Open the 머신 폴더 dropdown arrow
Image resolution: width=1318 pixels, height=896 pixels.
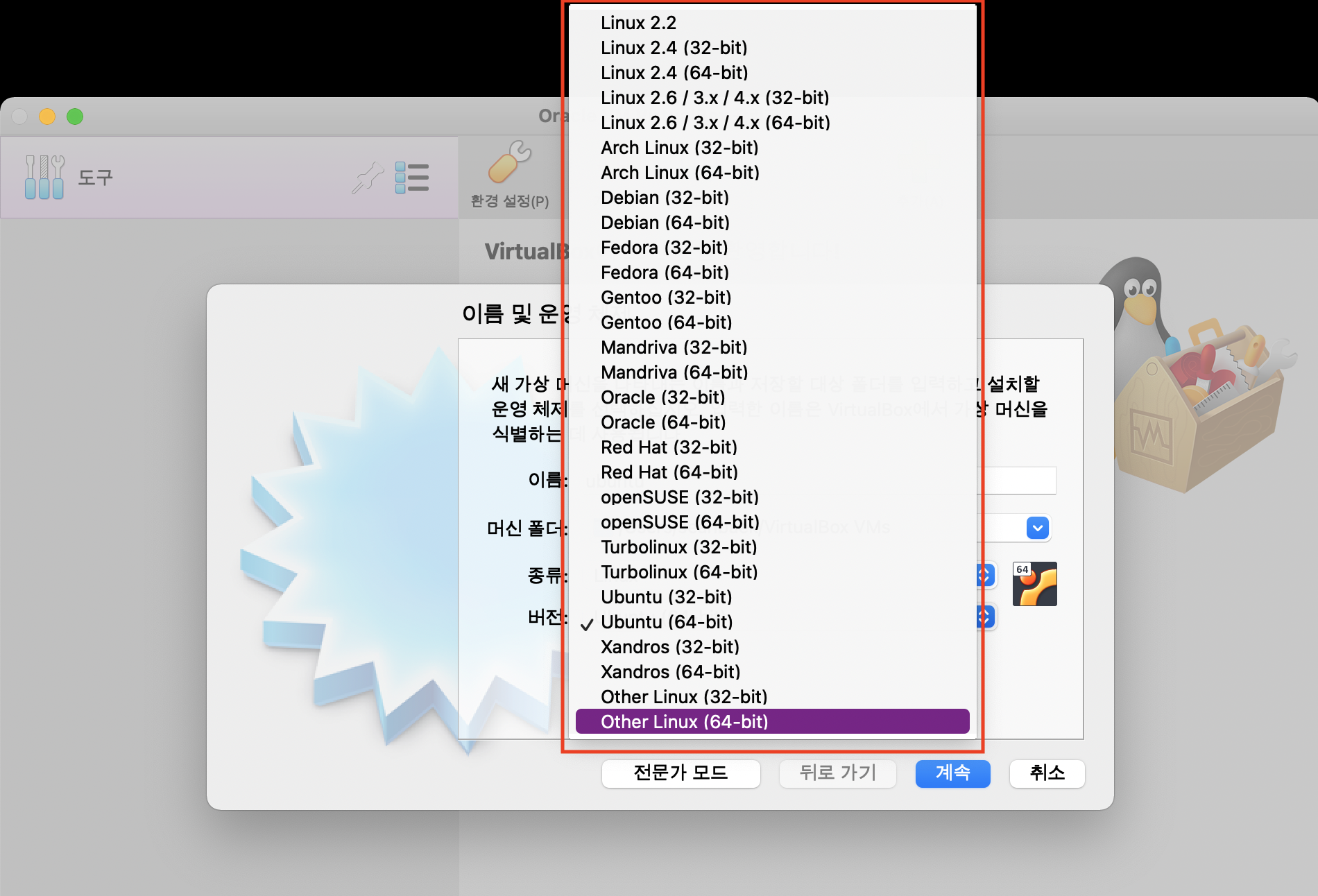(x=1037, y=528)
